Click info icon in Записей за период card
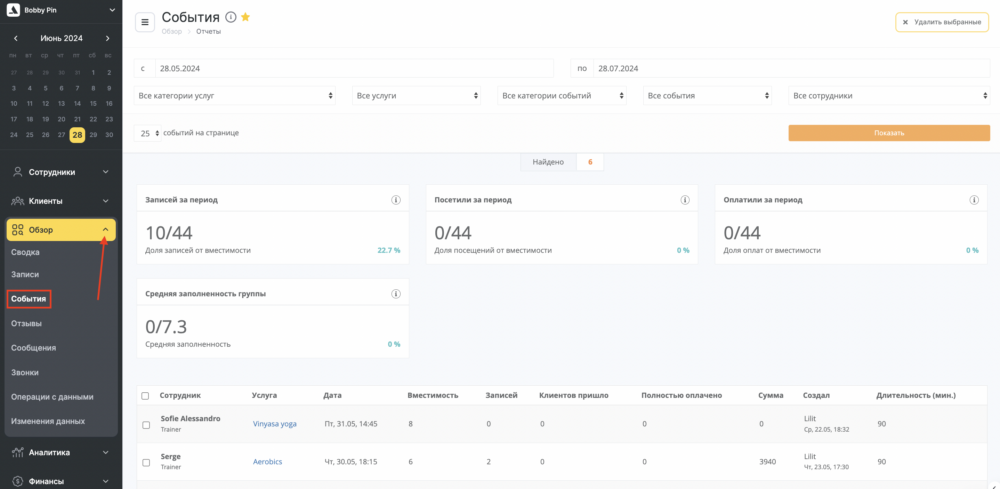Screen dimensions: 1000x489 coord(395,200)
